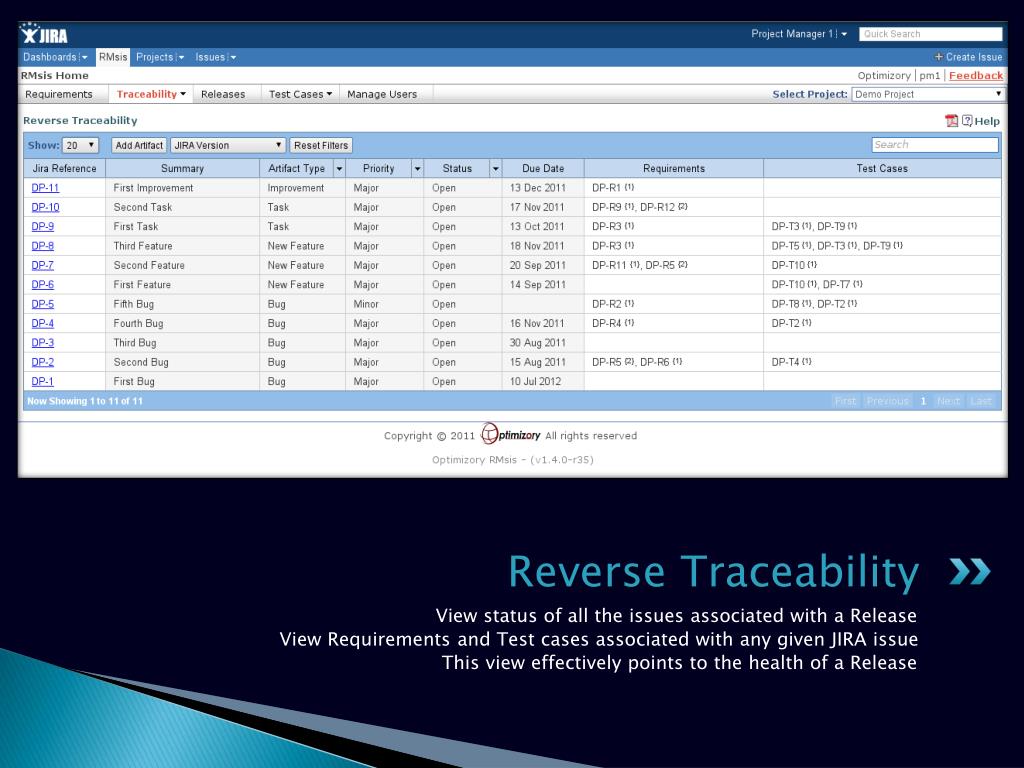This screenshot has height=768, width=1024.
Task: Click the Reset Filters button
Action: [x=321, y=145]
